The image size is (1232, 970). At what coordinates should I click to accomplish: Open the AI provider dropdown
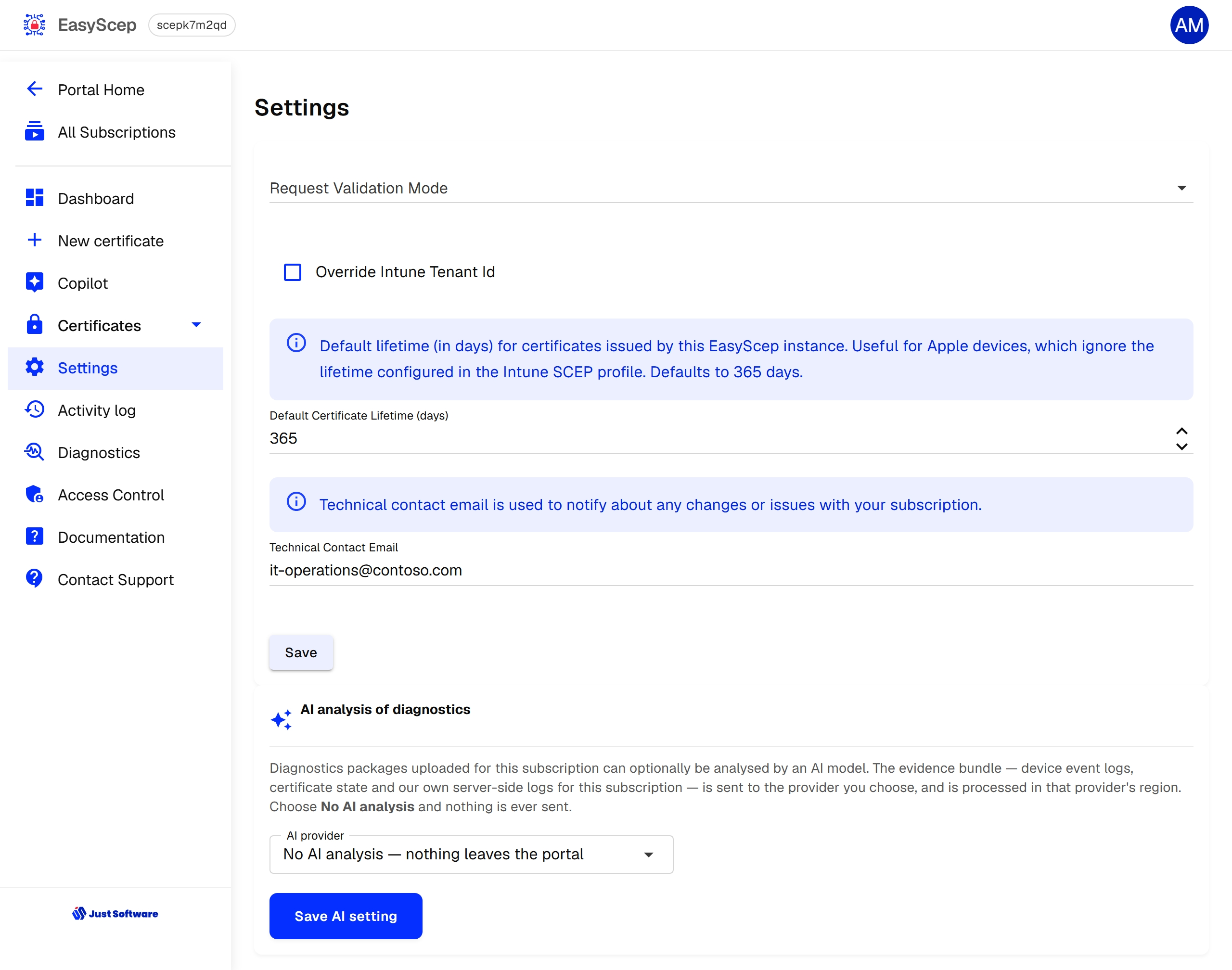pos(471,854)
